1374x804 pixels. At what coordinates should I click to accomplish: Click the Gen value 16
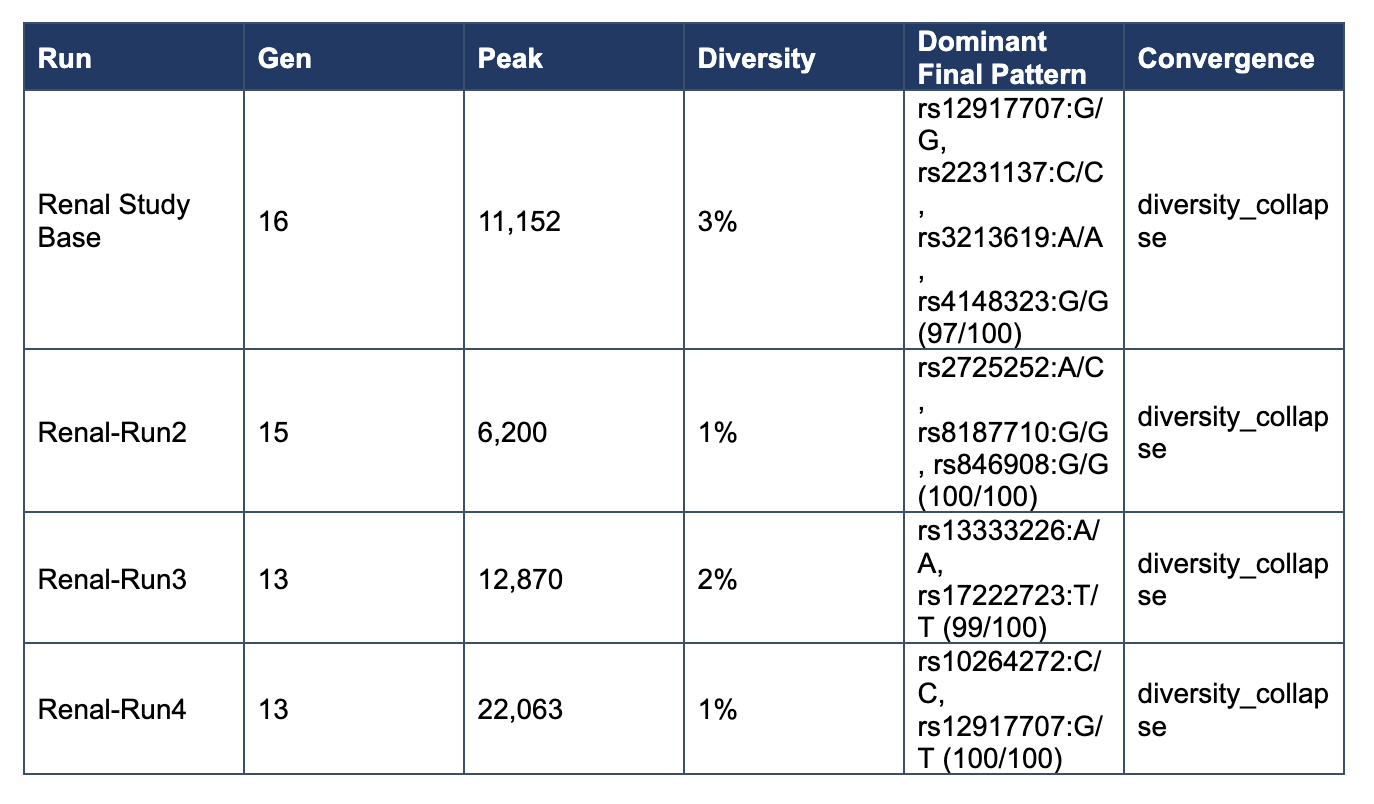click(x=273, y=221)
